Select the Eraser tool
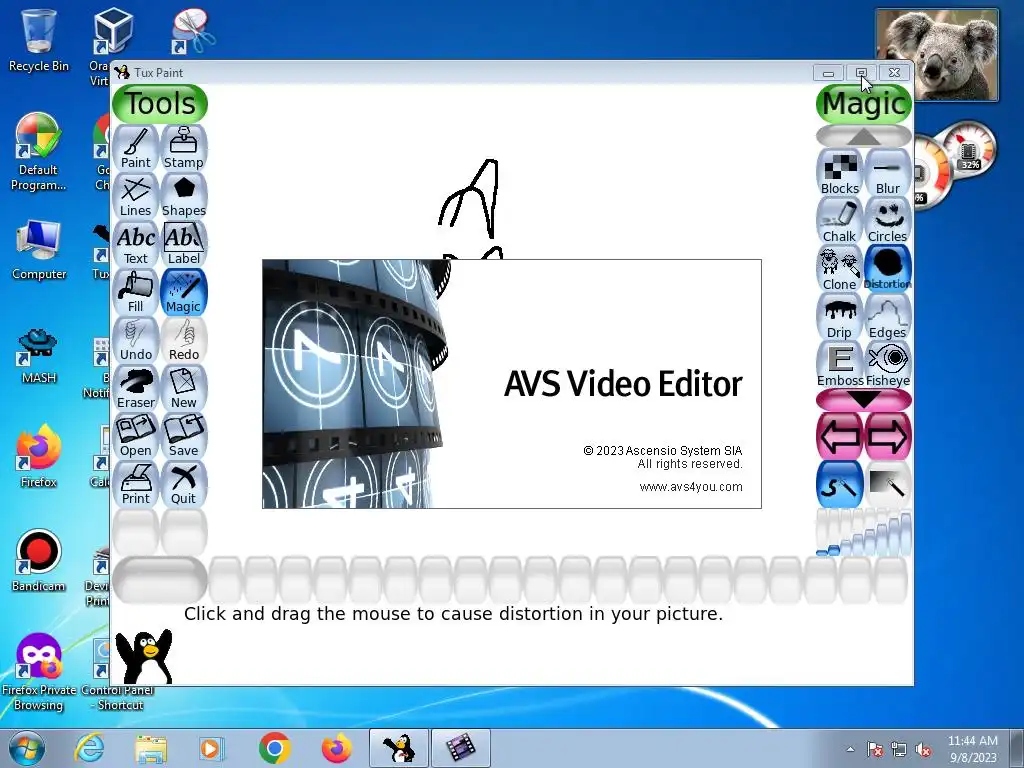This screenshot has width=1024, height=768. [136, 388]
